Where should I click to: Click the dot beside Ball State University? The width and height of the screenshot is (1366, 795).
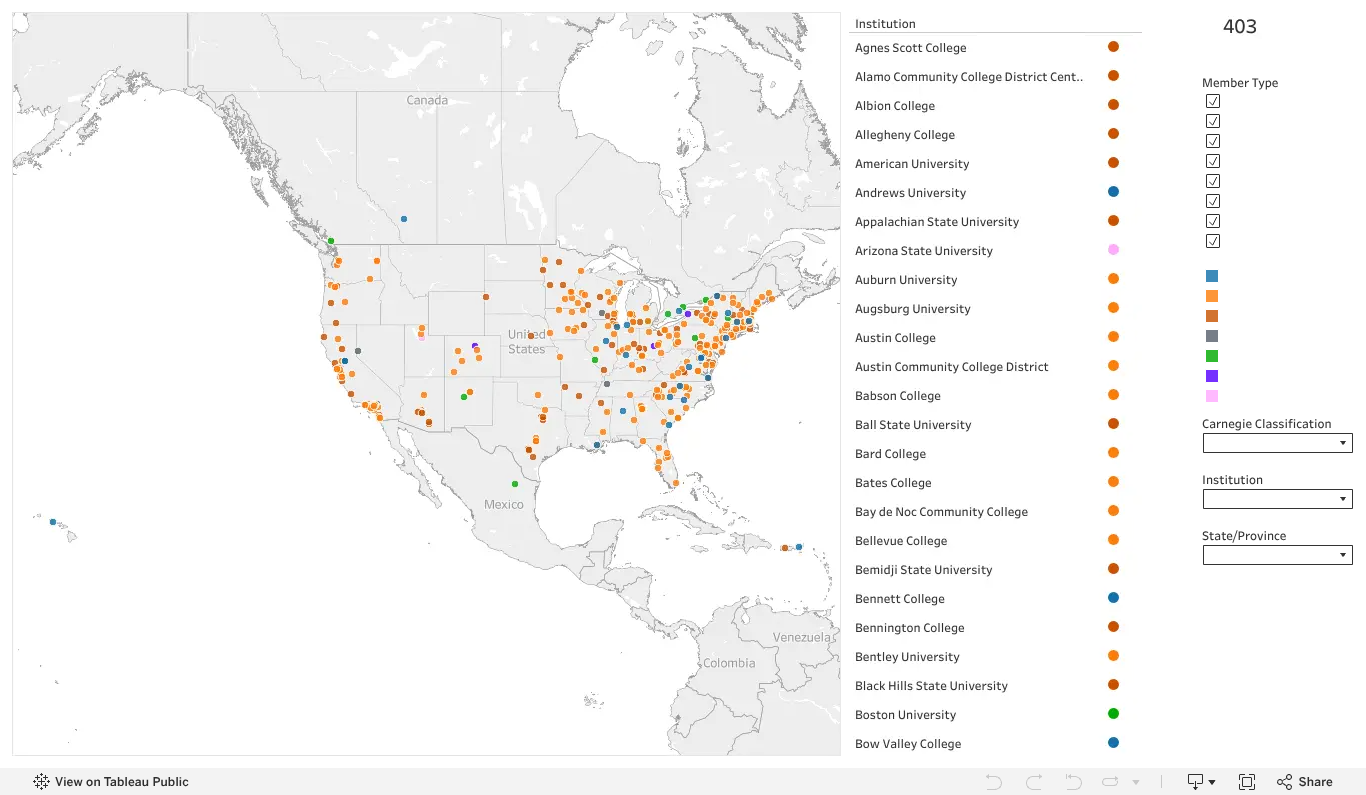1113,424
